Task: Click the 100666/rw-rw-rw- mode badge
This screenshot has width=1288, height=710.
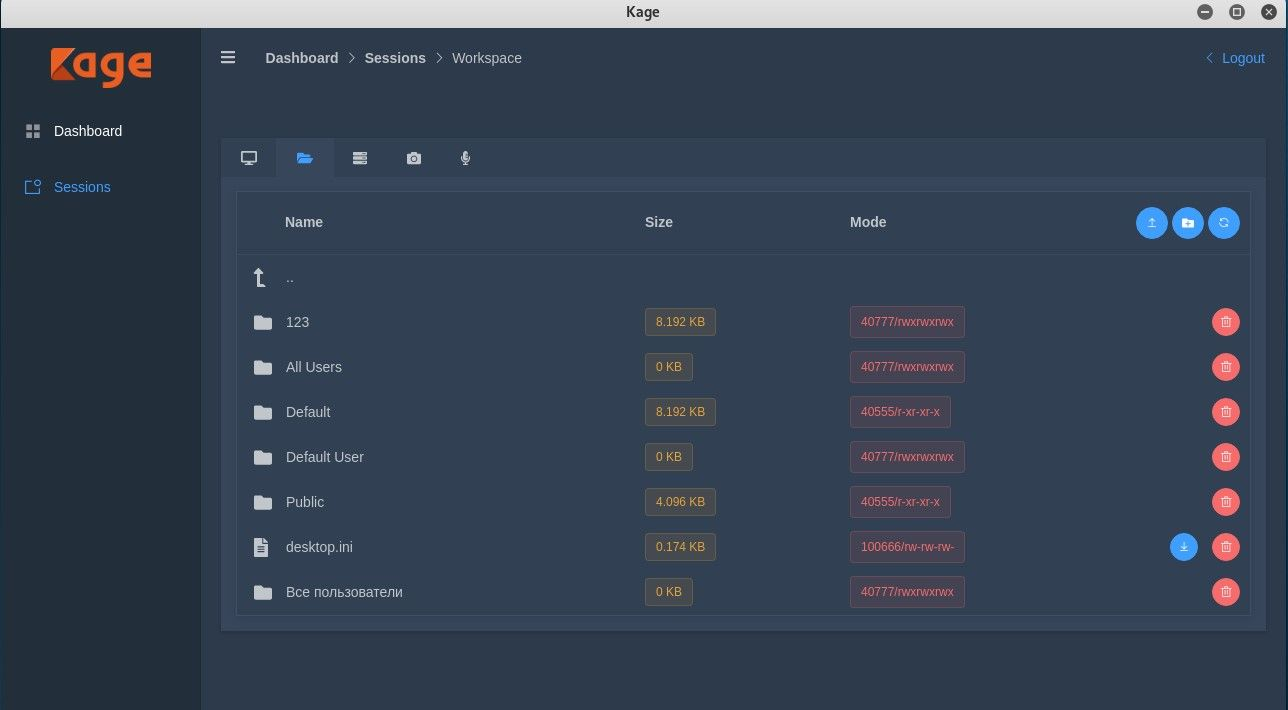Action: [x=907, y=547]
